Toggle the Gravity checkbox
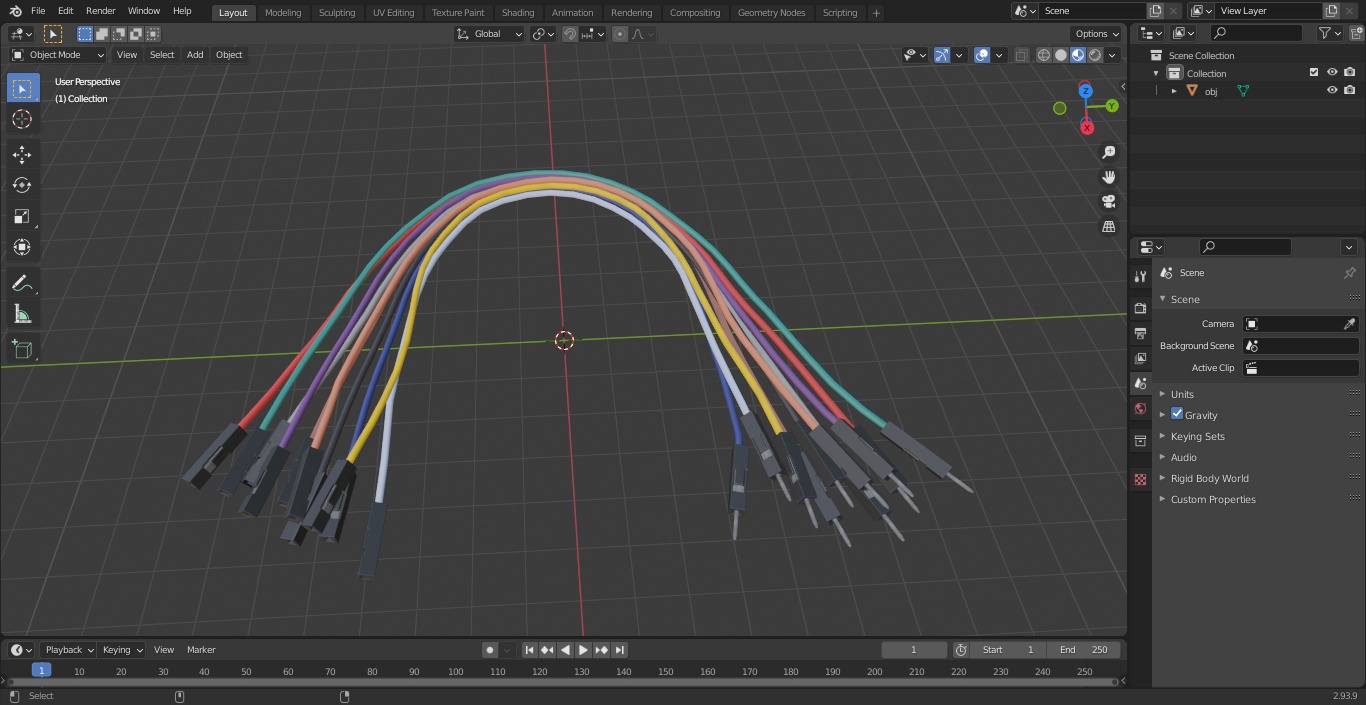Screen dimensions: 1366x705 pyautogui.click(x=1177, y=414)
